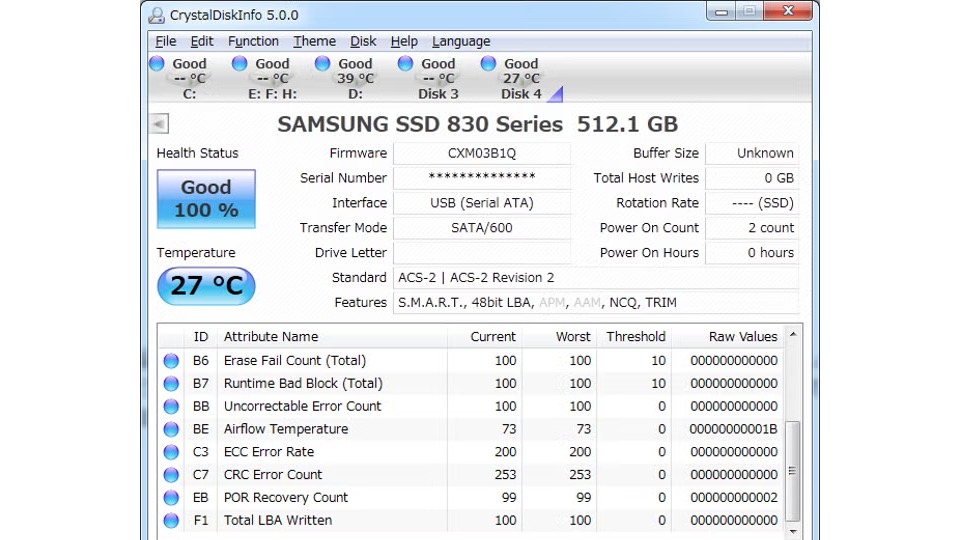Click the Airflow Temperature status orb
960x540 pixels.
171,429
